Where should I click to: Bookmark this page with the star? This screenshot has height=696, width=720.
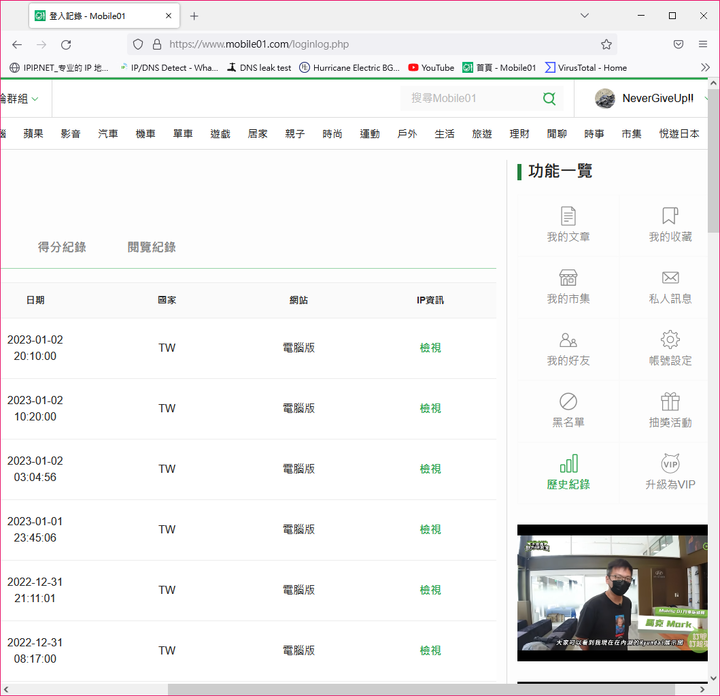[606, 44]
